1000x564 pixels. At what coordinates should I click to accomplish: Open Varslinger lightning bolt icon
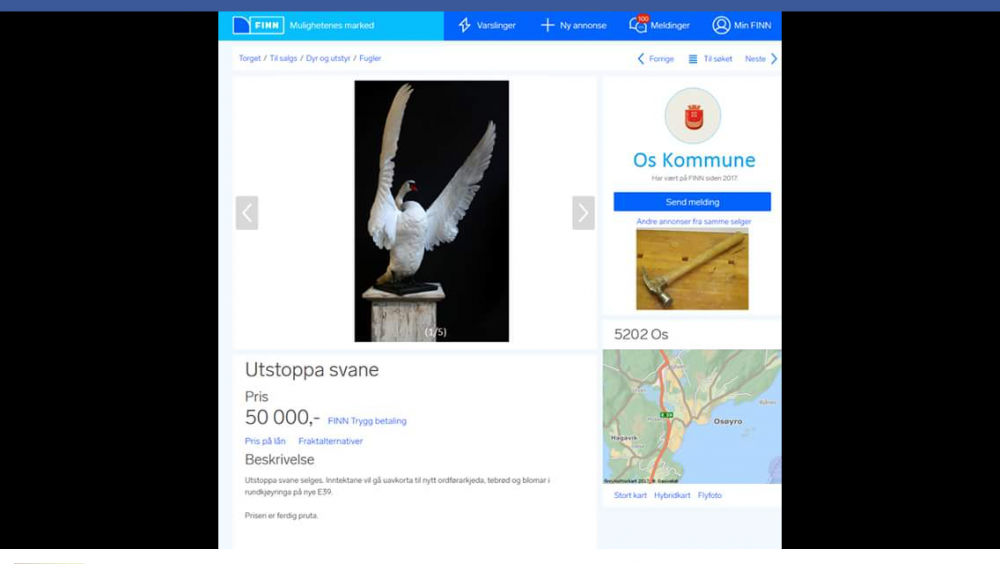coord(464,26)
